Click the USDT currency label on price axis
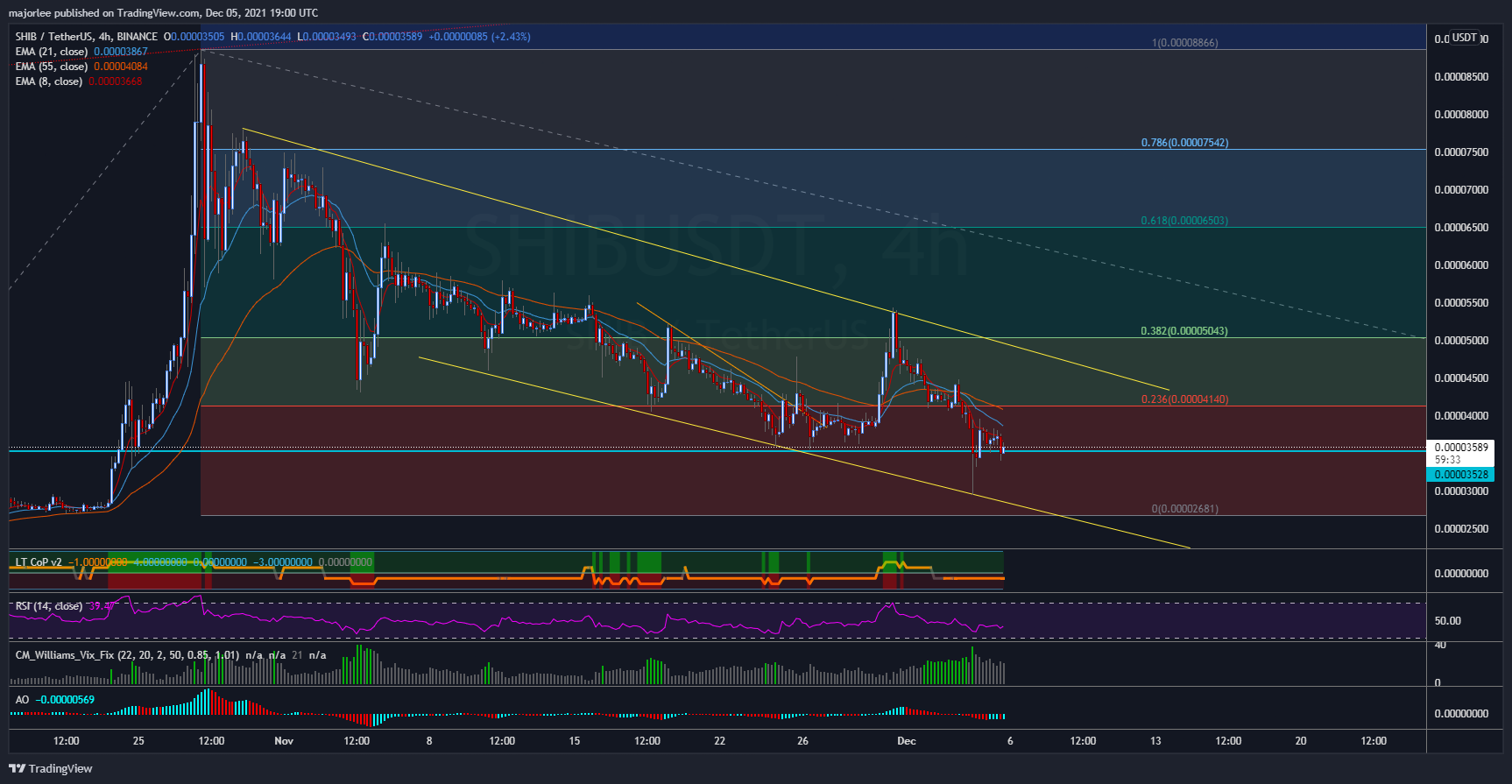Image resolution: width=1512 pixels, height=784 pixels. (1465, 38)
